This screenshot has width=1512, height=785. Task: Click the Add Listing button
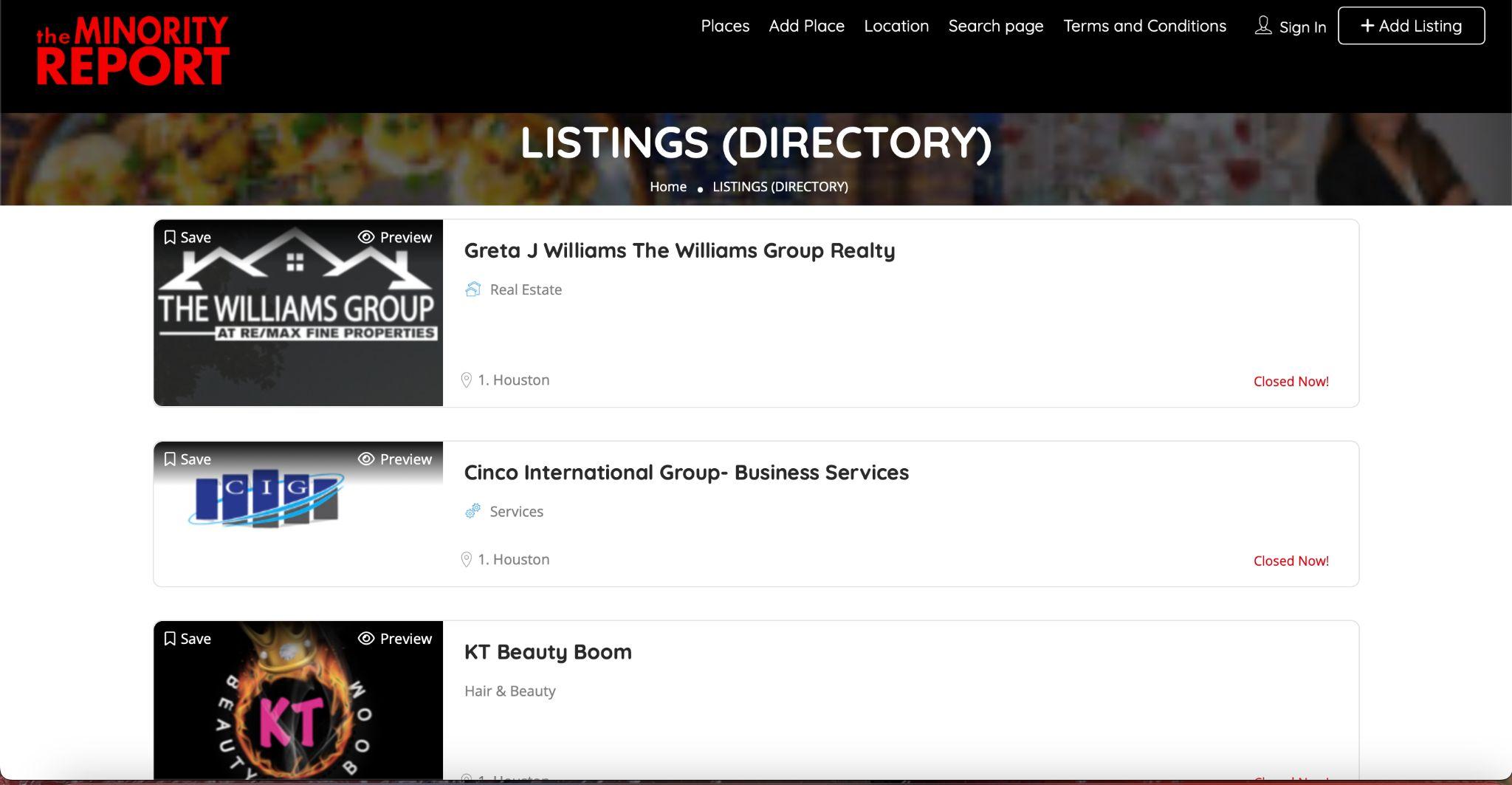1411,26
